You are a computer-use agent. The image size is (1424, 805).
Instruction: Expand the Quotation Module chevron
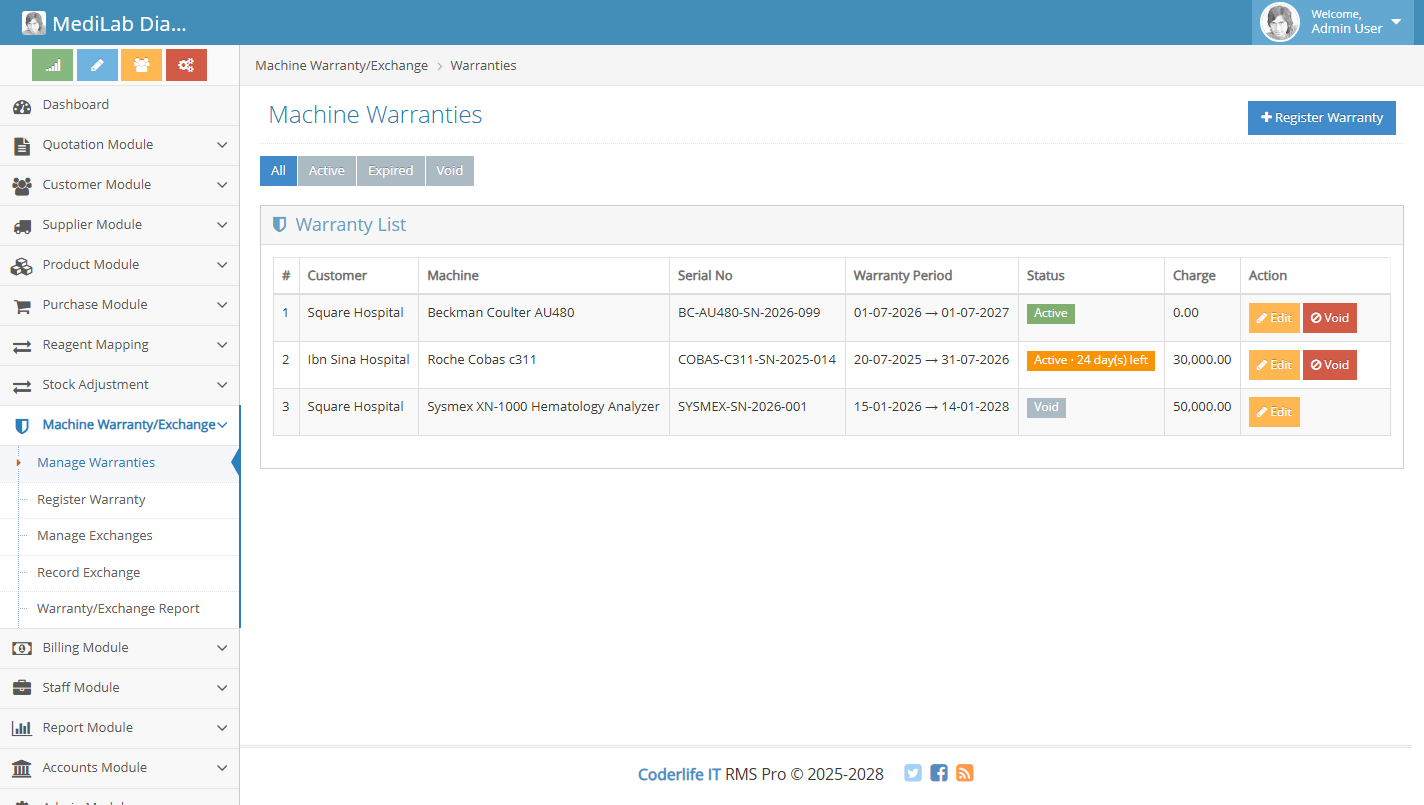click(x=222, y=145)
